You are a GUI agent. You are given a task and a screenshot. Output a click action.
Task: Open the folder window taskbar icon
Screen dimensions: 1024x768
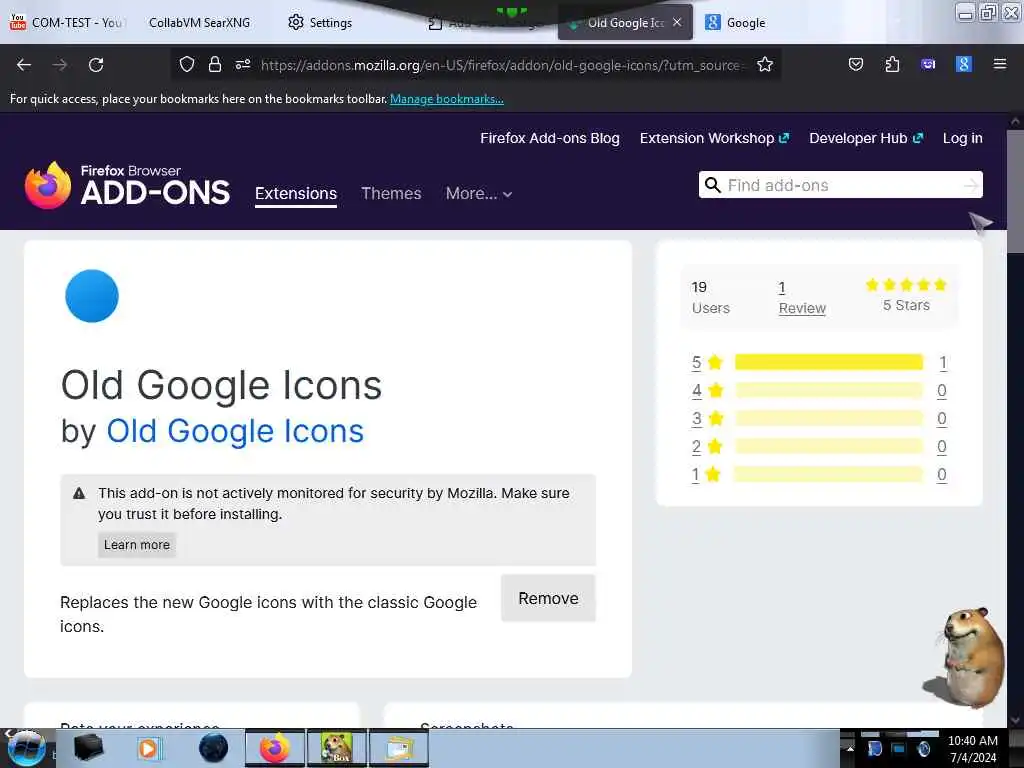pos(399,748)
